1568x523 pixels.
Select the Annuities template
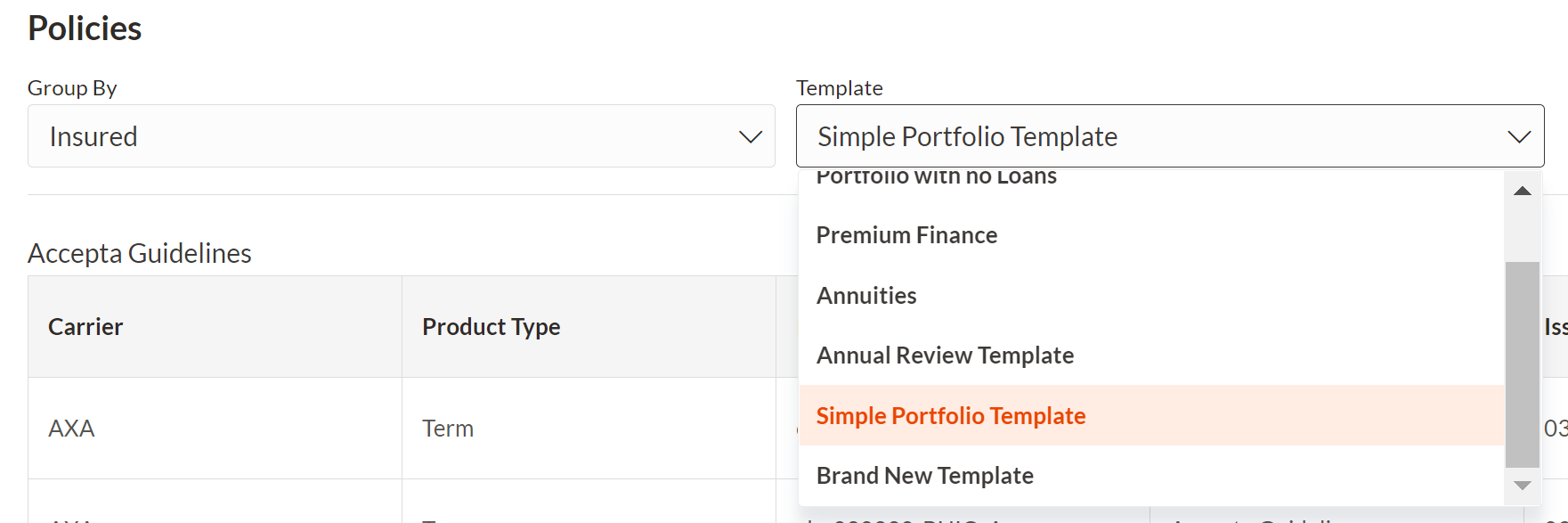point(866,295)
